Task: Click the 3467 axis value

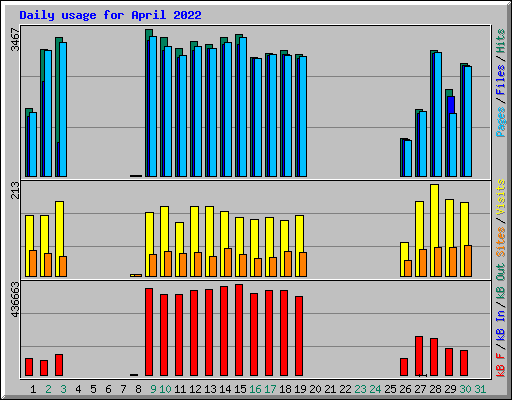Action: tap(15, 40)
